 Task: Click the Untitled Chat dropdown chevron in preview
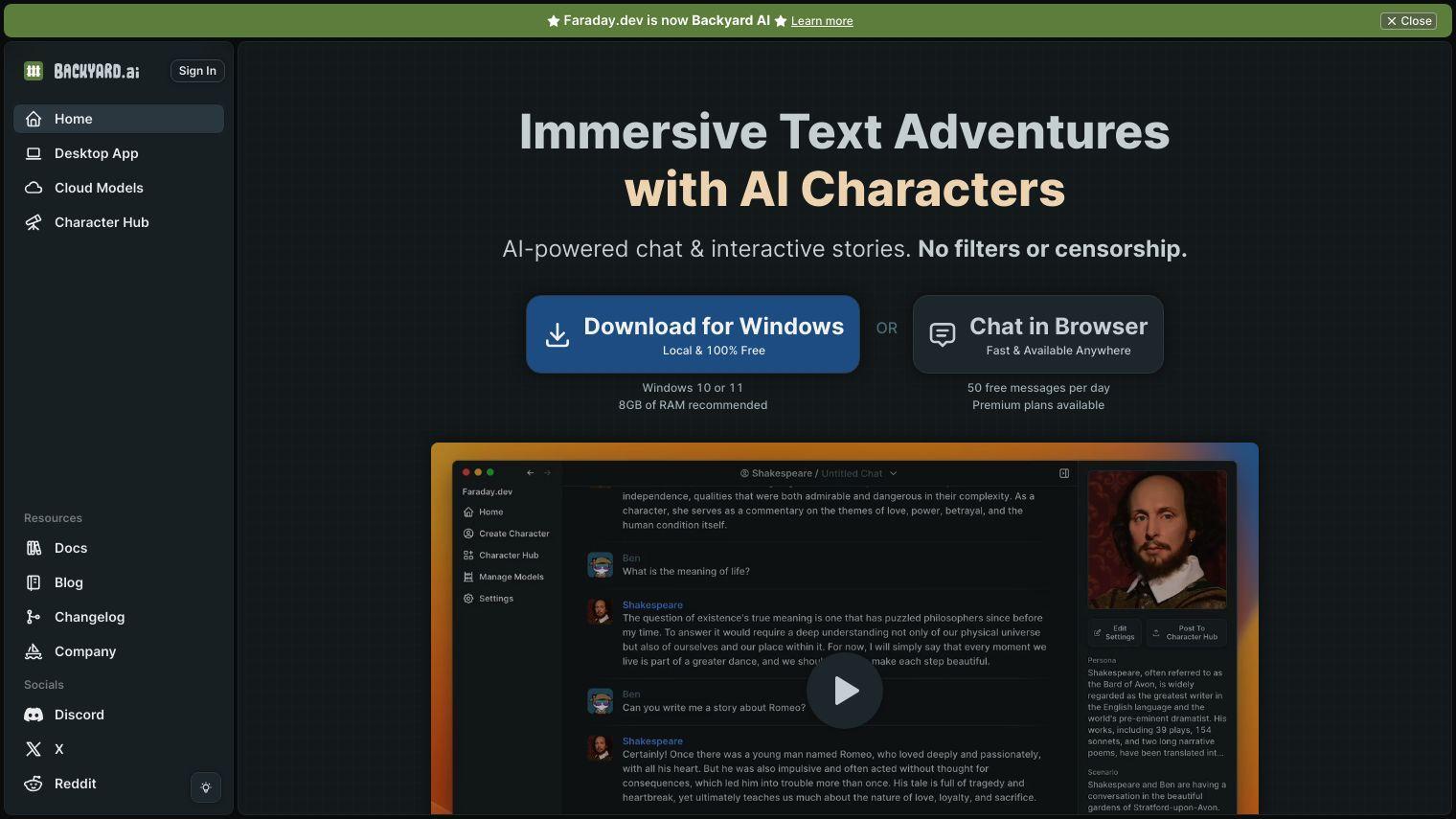(894, 473)
